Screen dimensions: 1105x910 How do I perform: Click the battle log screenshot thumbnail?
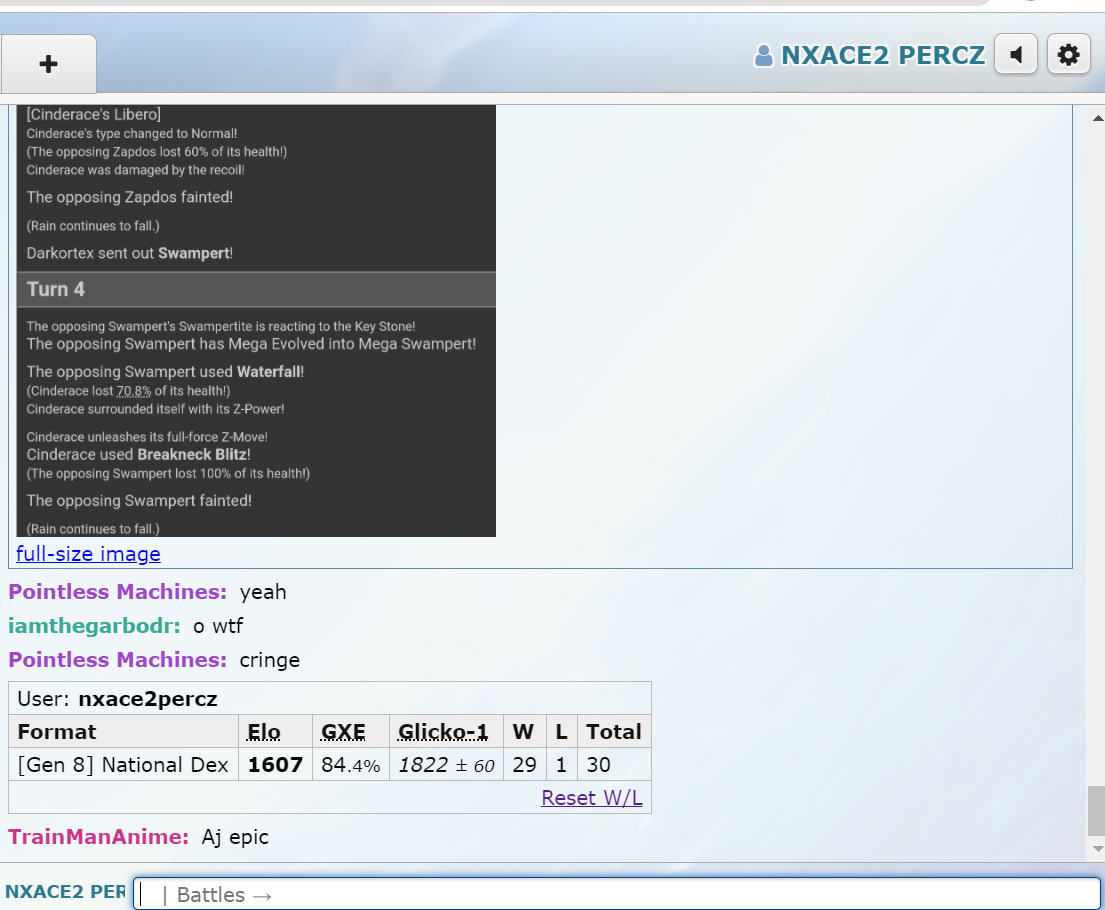pos(256,320)
